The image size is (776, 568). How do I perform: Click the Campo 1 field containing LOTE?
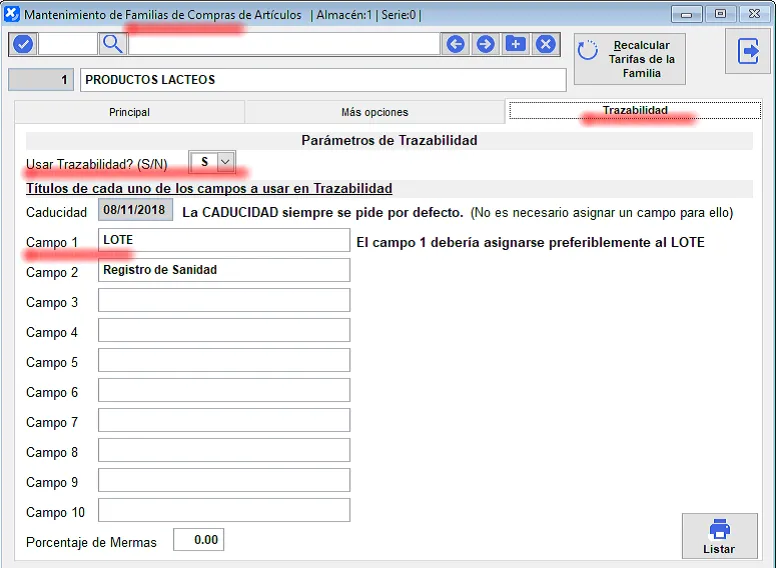224,240
